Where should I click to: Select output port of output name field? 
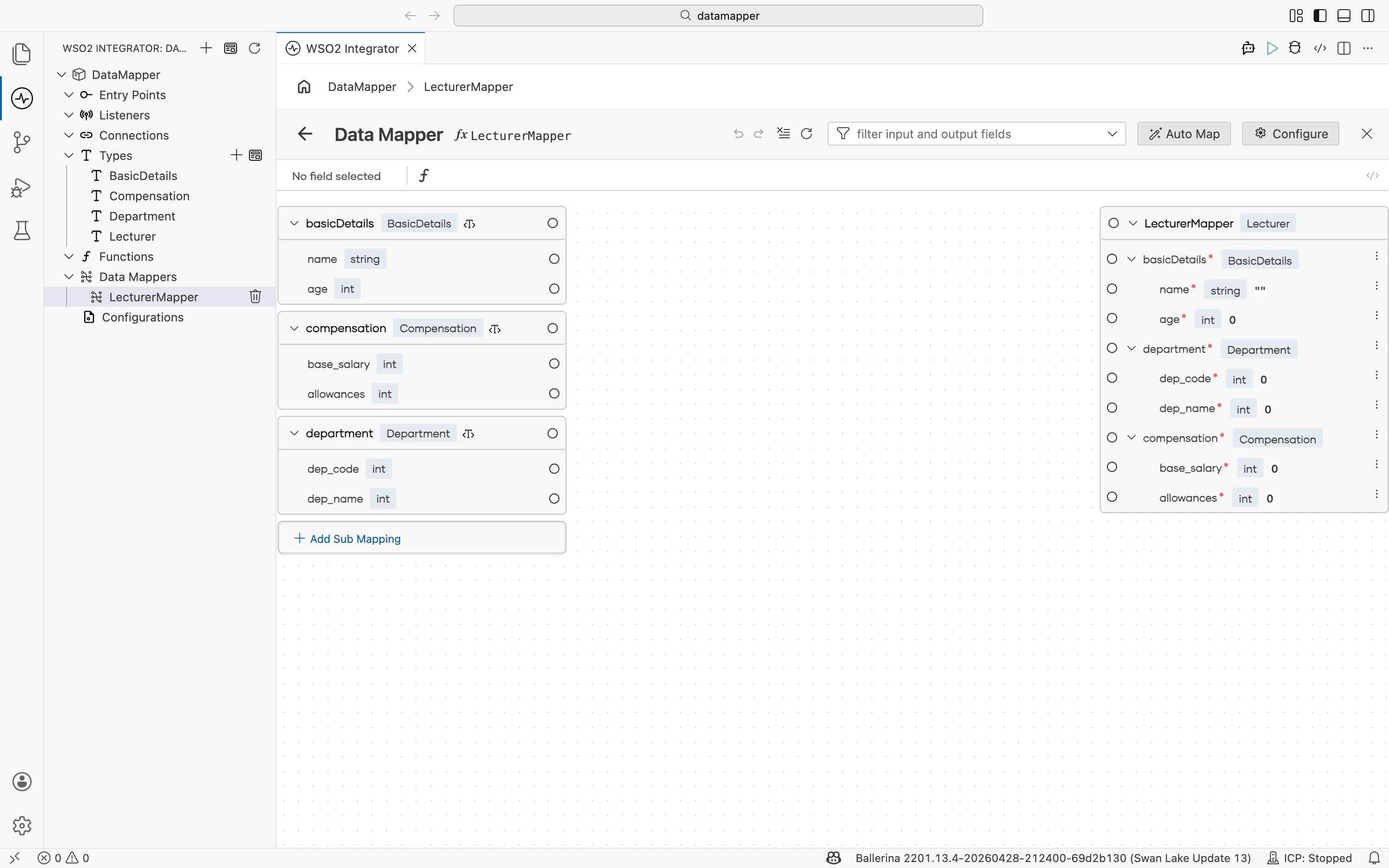tap(1112, 289)
